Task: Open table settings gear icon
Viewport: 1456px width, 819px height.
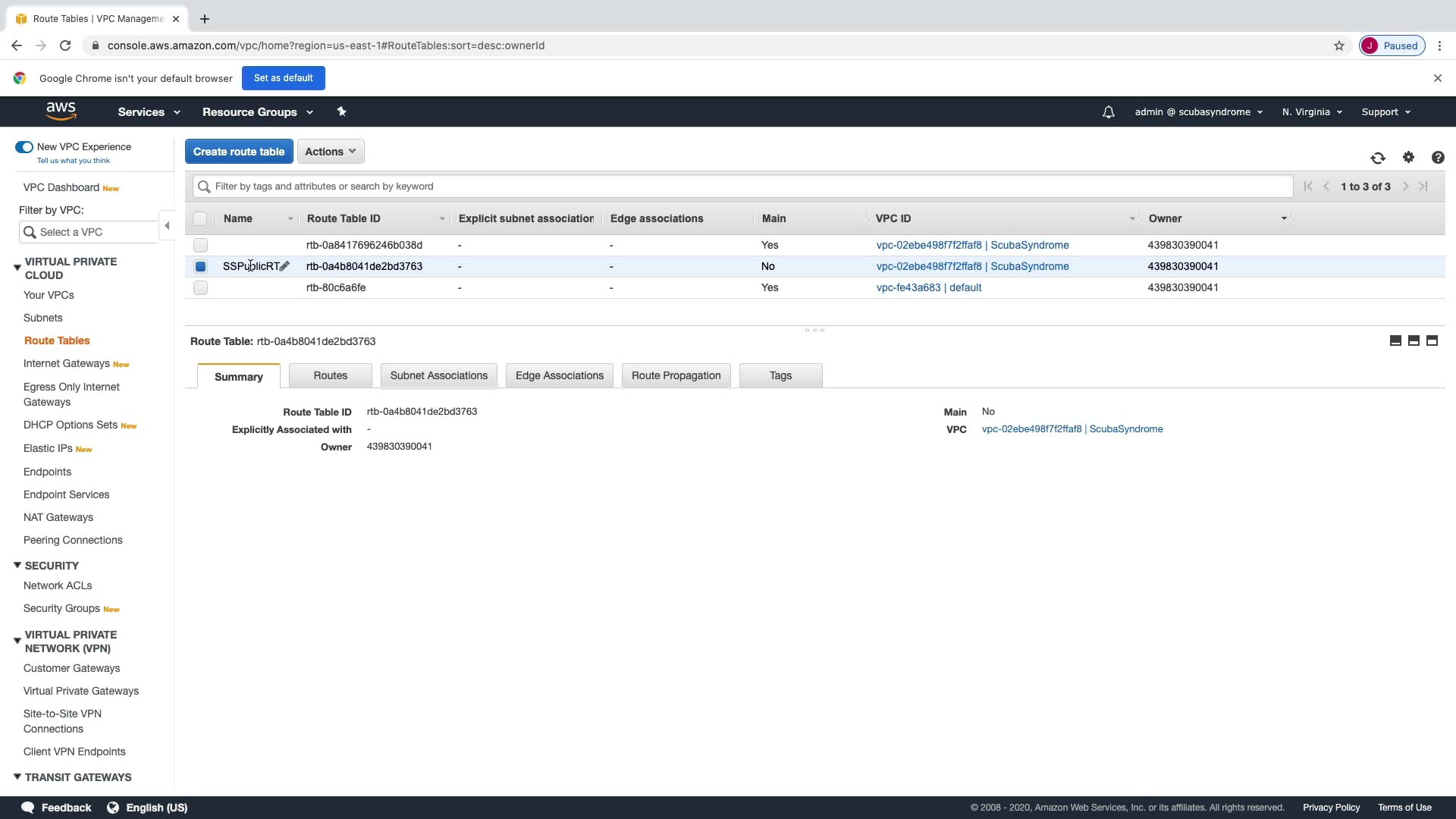Action: [1408, 157]
